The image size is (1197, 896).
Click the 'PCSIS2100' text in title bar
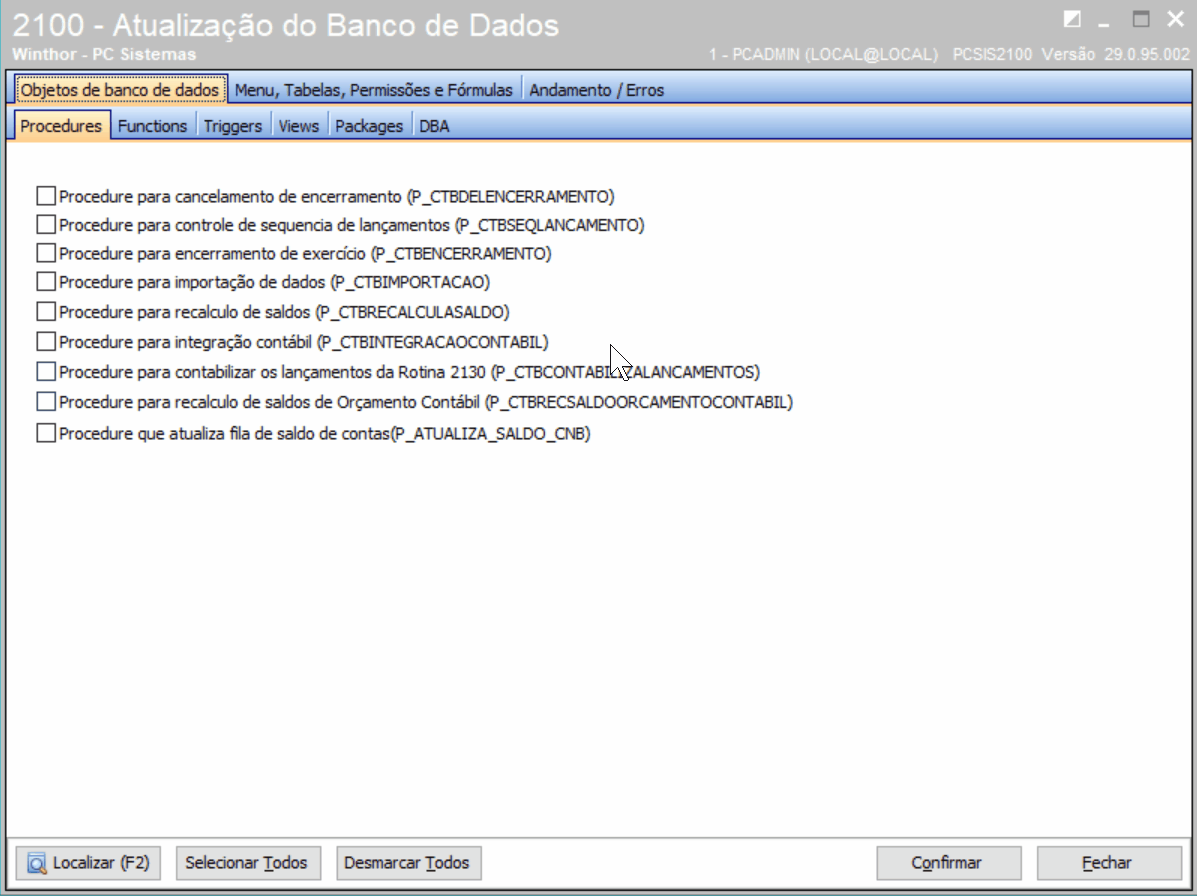[992, 54]
